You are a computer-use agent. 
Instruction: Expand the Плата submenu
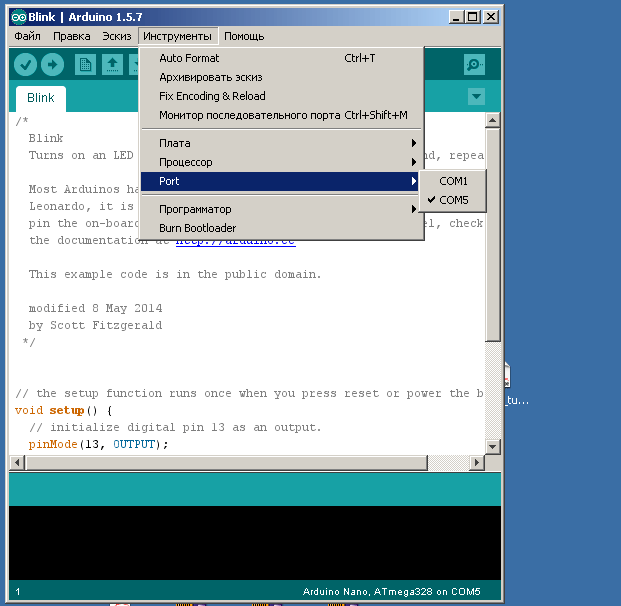280,143
